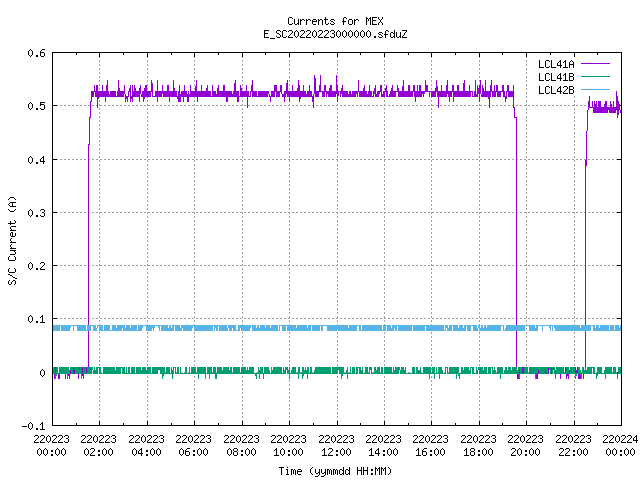The image size is (640, 480).
Task: Click the 220223 10:00 x-axis tick label
Action: click(x=289, y=446)
